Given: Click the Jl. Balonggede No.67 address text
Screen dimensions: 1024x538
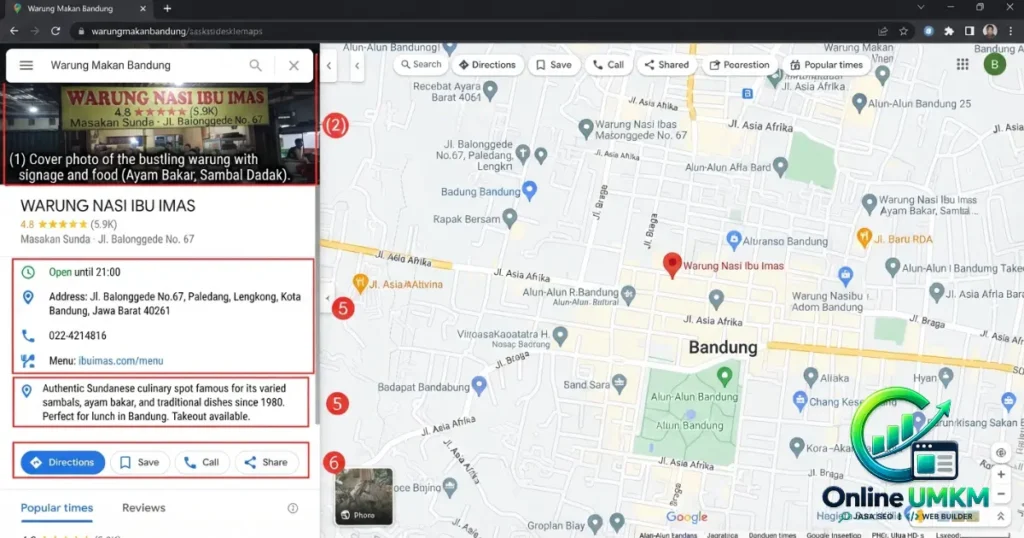Looking at the screenshot, I should pos(175,304).
